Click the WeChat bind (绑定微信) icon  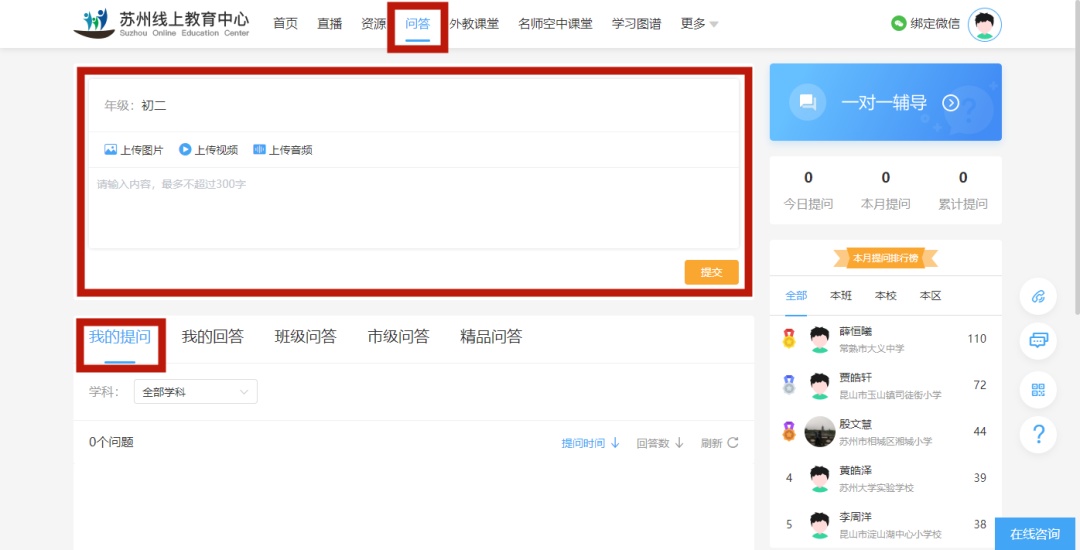pyautogui.click(x=898, y=24)
